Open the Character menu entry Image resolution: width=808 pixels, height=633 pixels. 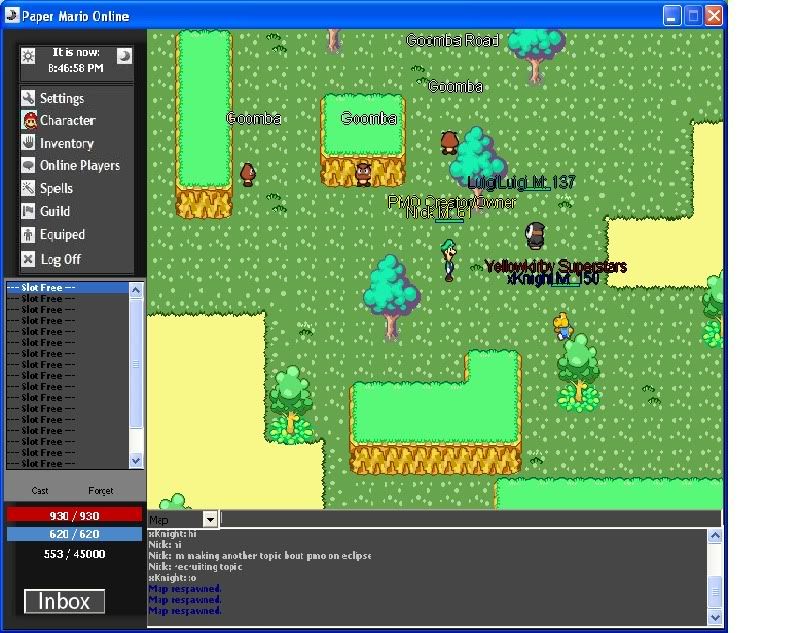tap(68, 121)
